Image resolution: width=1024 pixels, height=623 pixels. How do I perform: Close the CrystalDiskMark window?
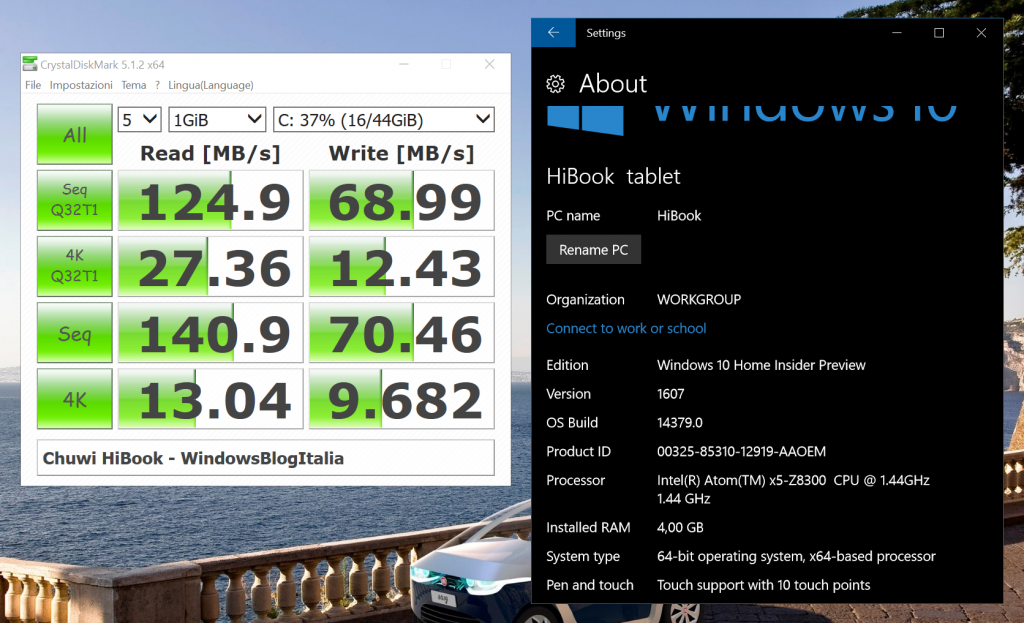(489, 64)
